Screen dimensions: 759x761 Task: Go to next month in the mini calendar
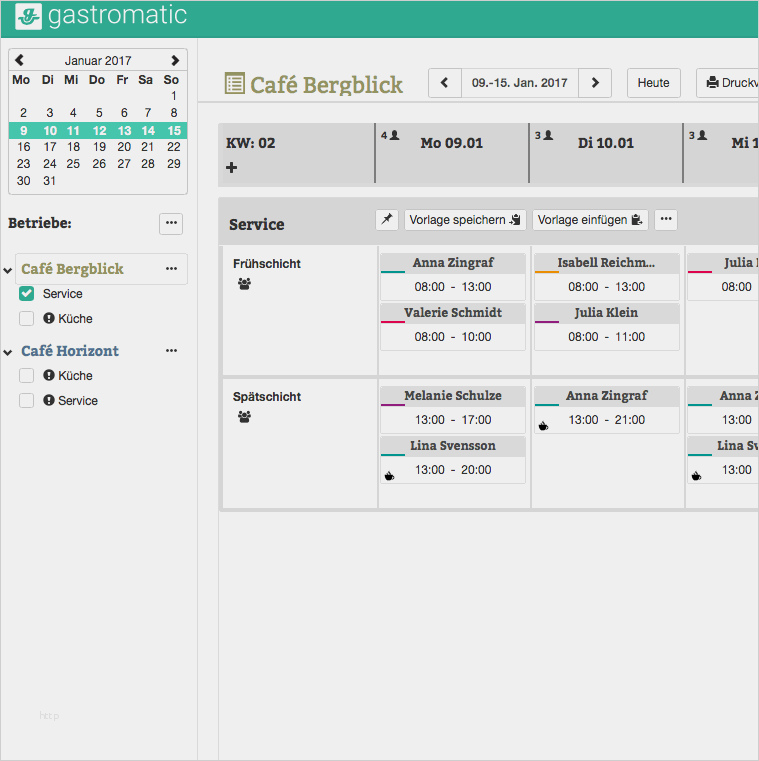(175, 60)
